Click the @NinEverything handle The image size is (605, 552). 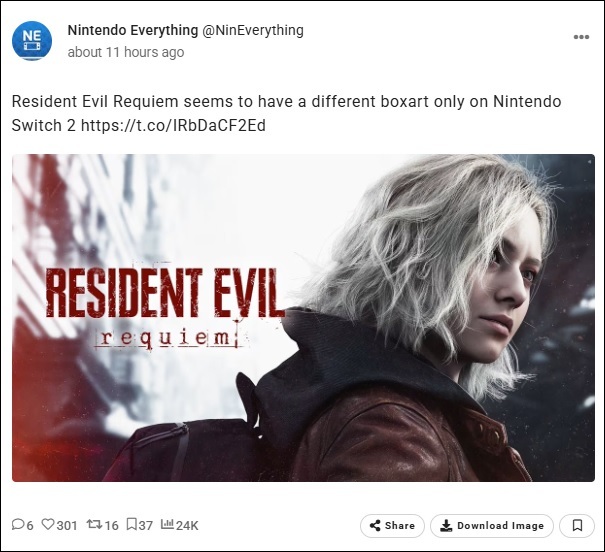pos(253,30)
